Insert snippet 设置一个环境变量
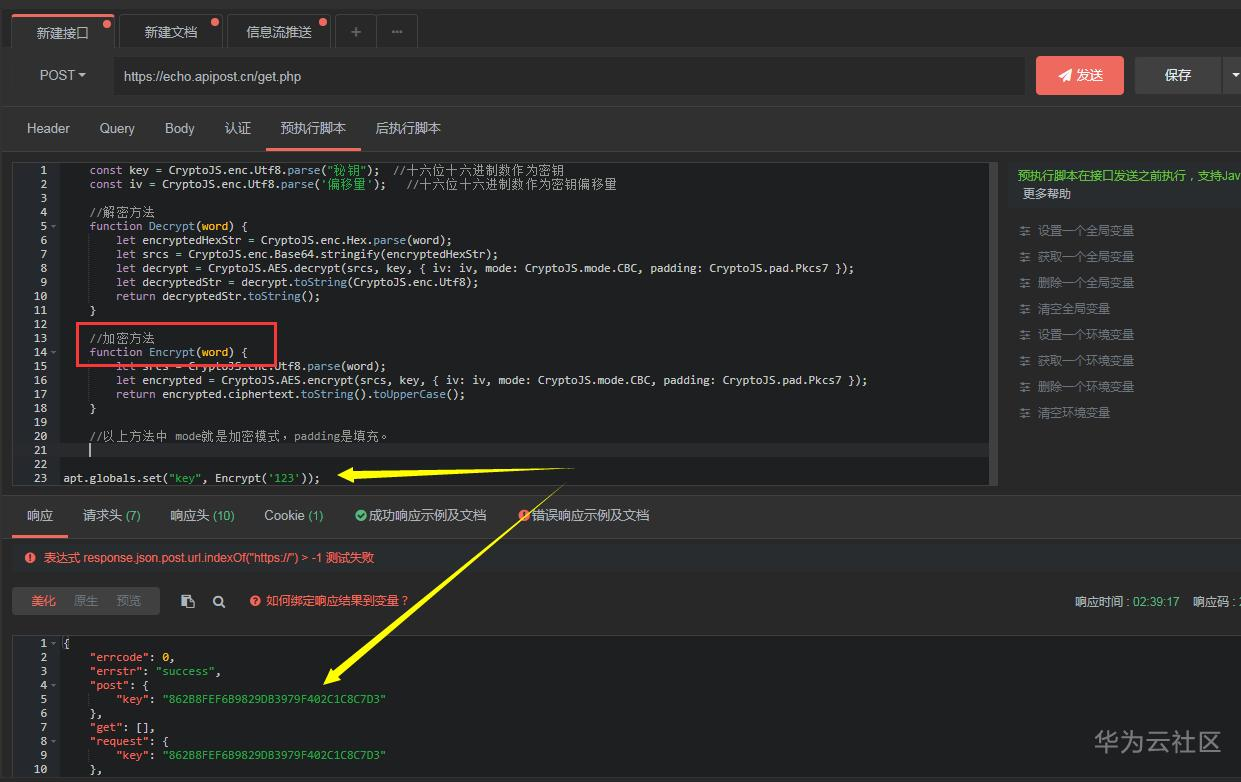Screen dimensions: 1241x782 [1086, 334]
